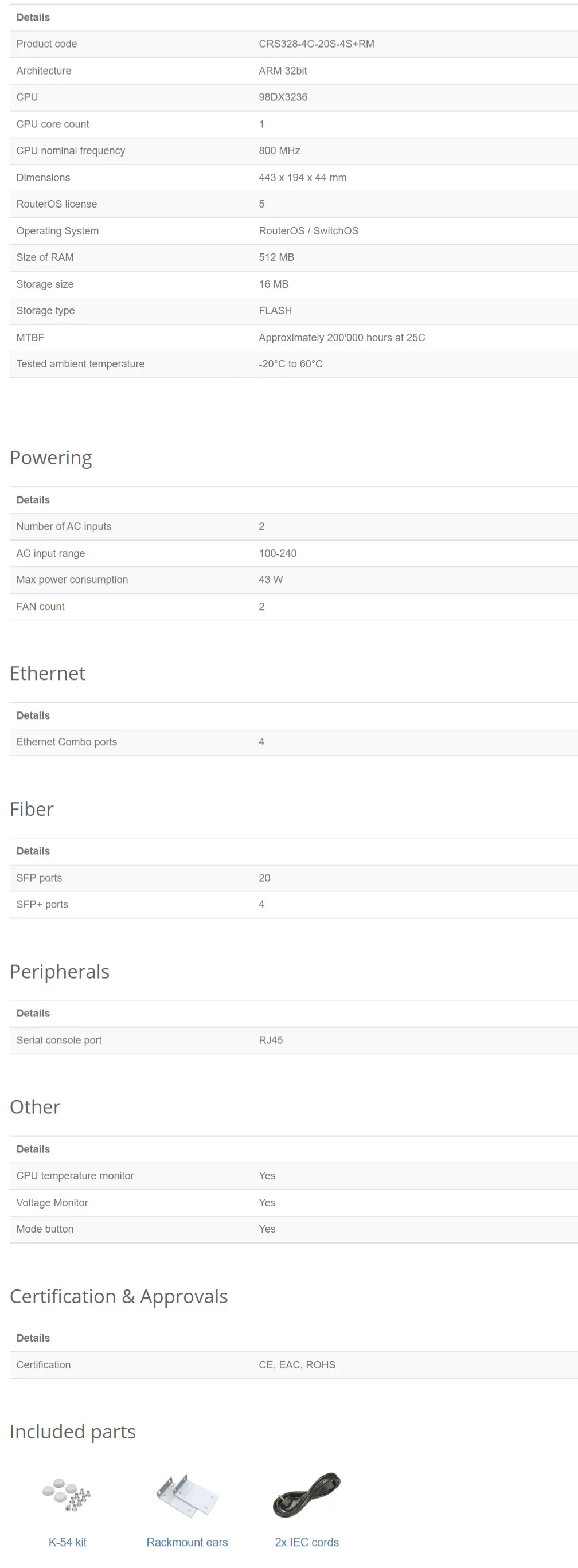Click the Operating System RouterOS / SwitchOS value
The height and width of the screenshot is (1568, 578).
pyautogui.click(x=309, y=230)
